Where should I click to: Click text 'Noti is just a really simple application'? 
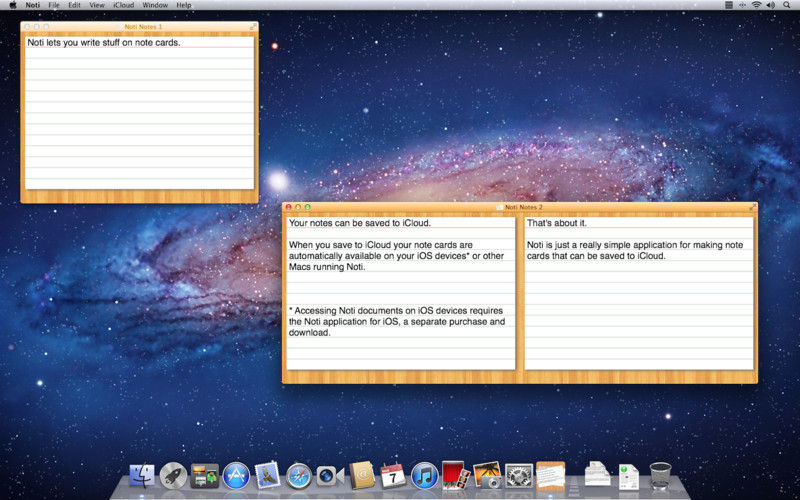point(635,250)
